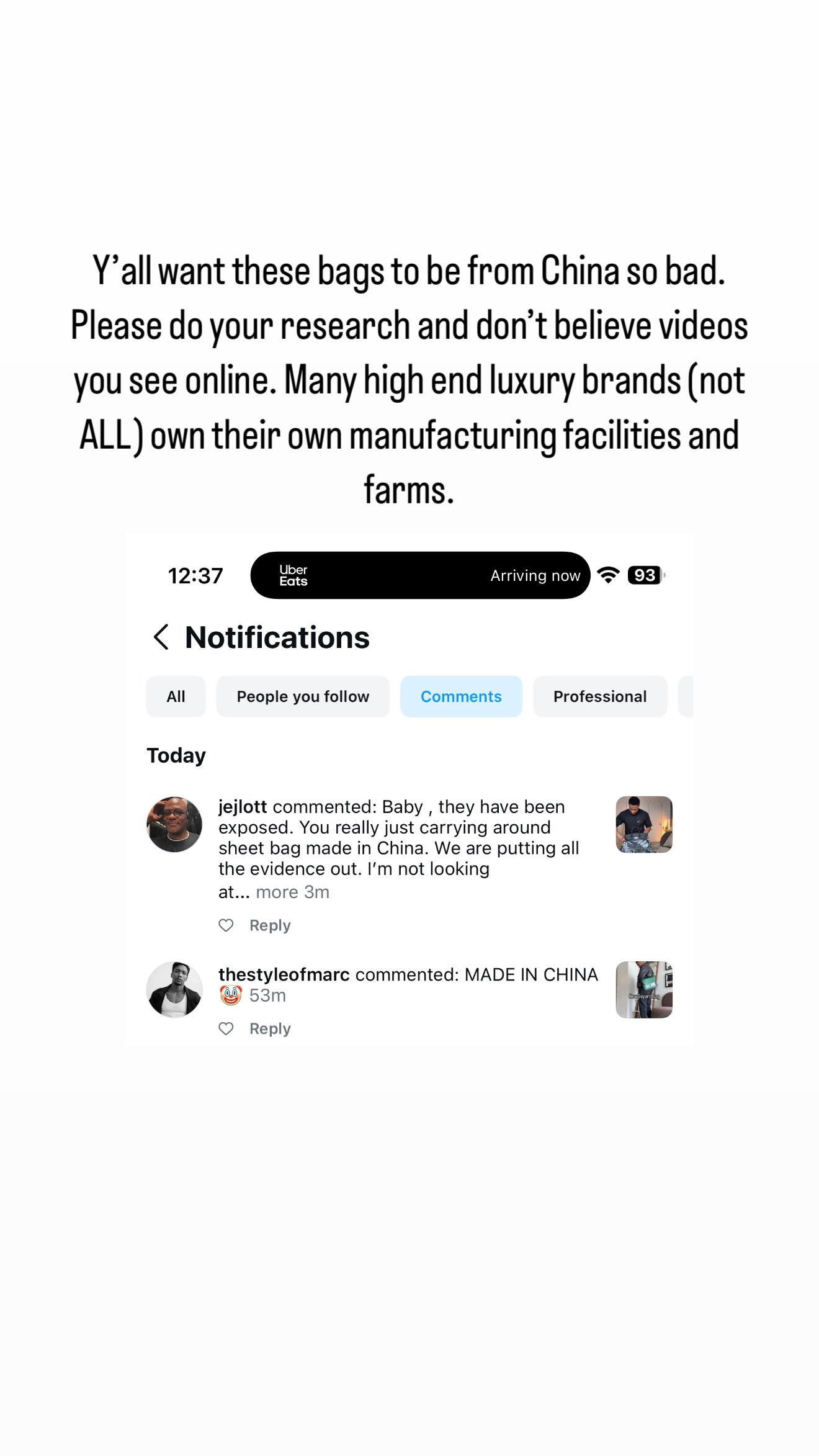Tap the Uber Eats Arriving now pill
Screen dimensions: 819x1456
coord(420,575)
